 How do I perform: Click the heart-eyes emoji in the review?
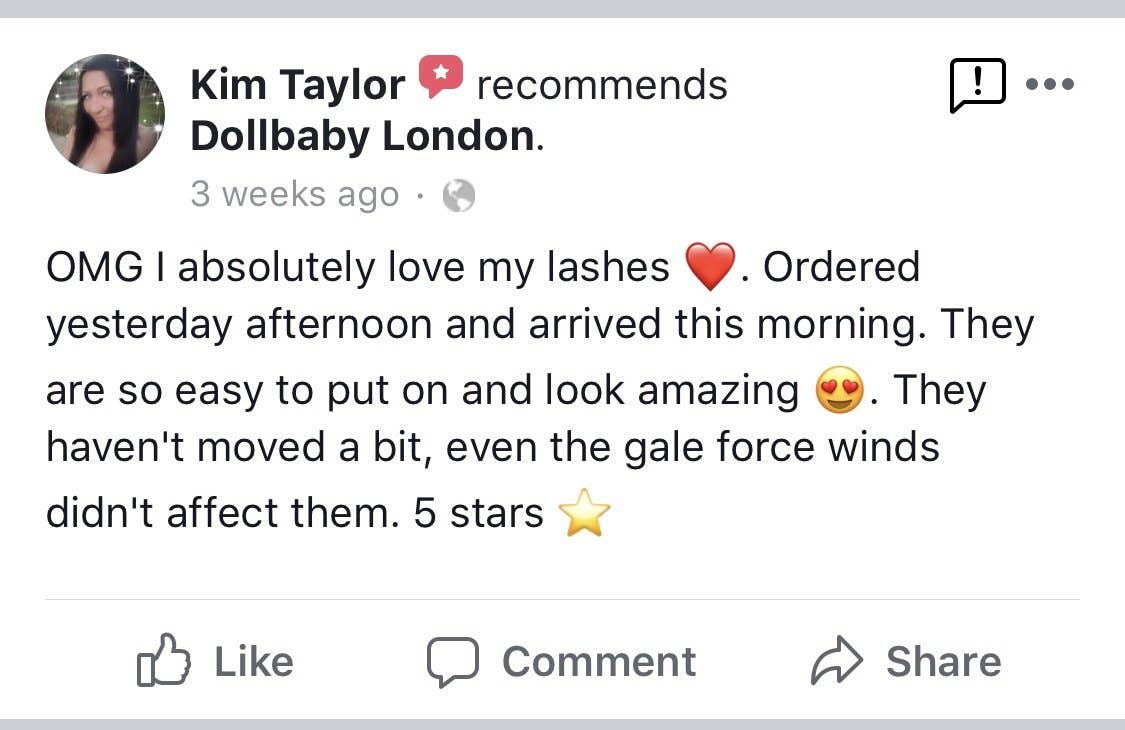[838, 389]
